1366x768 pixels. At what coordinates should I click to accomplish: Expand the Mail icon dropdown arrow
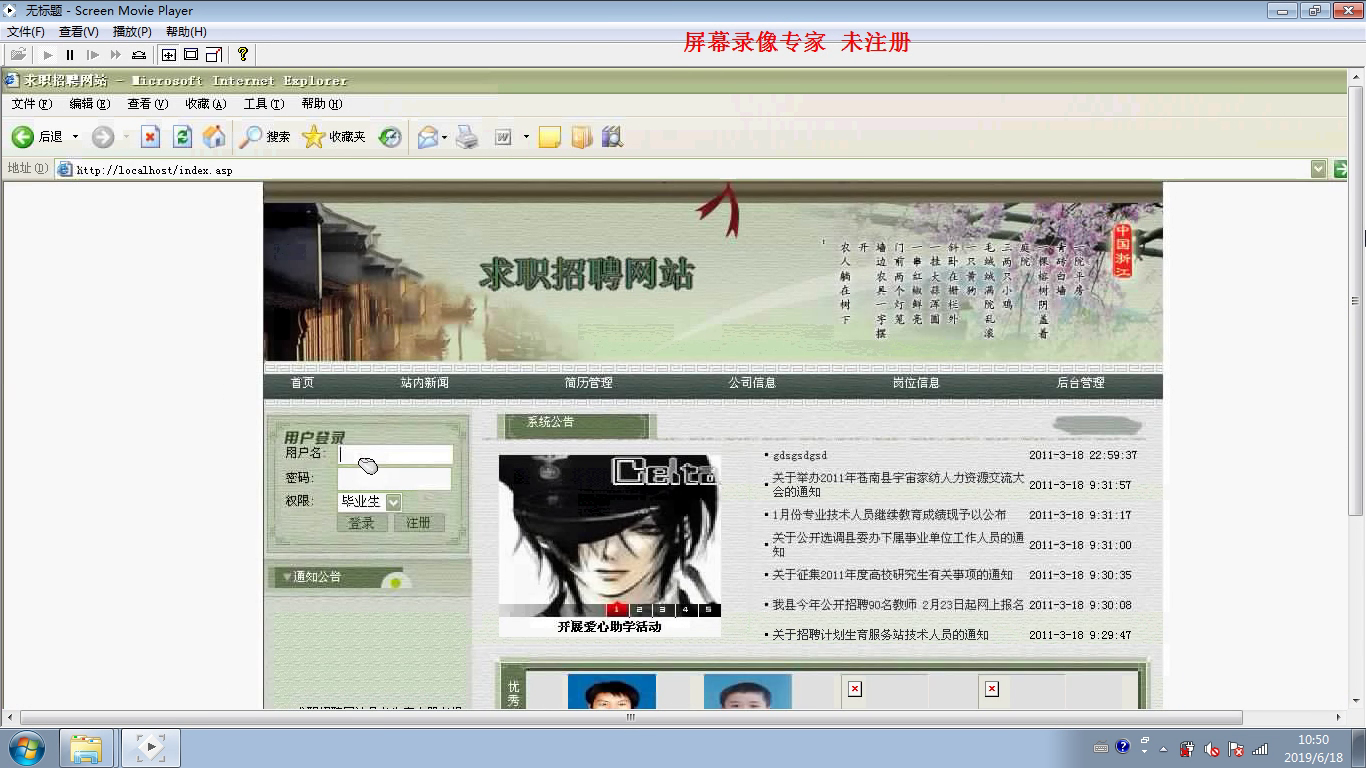445,137
